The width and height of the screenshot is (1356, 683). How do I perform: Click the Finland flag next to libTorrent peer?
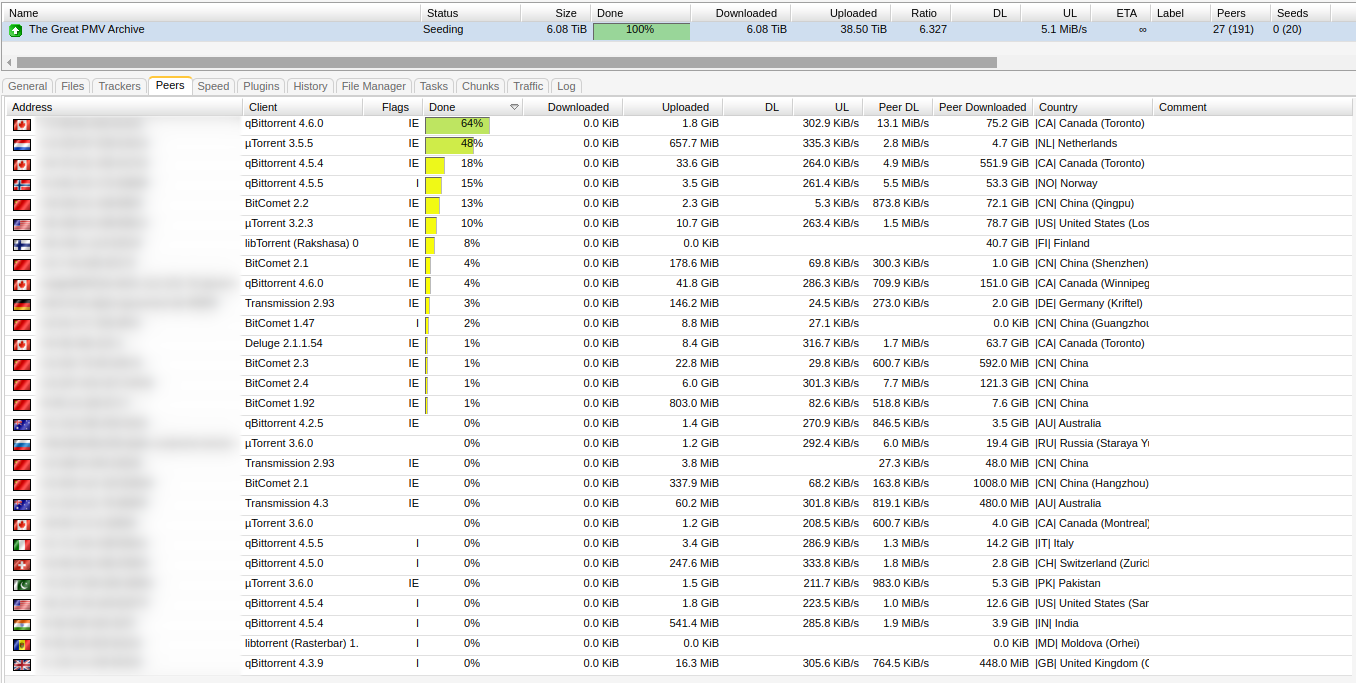[21, 244]
